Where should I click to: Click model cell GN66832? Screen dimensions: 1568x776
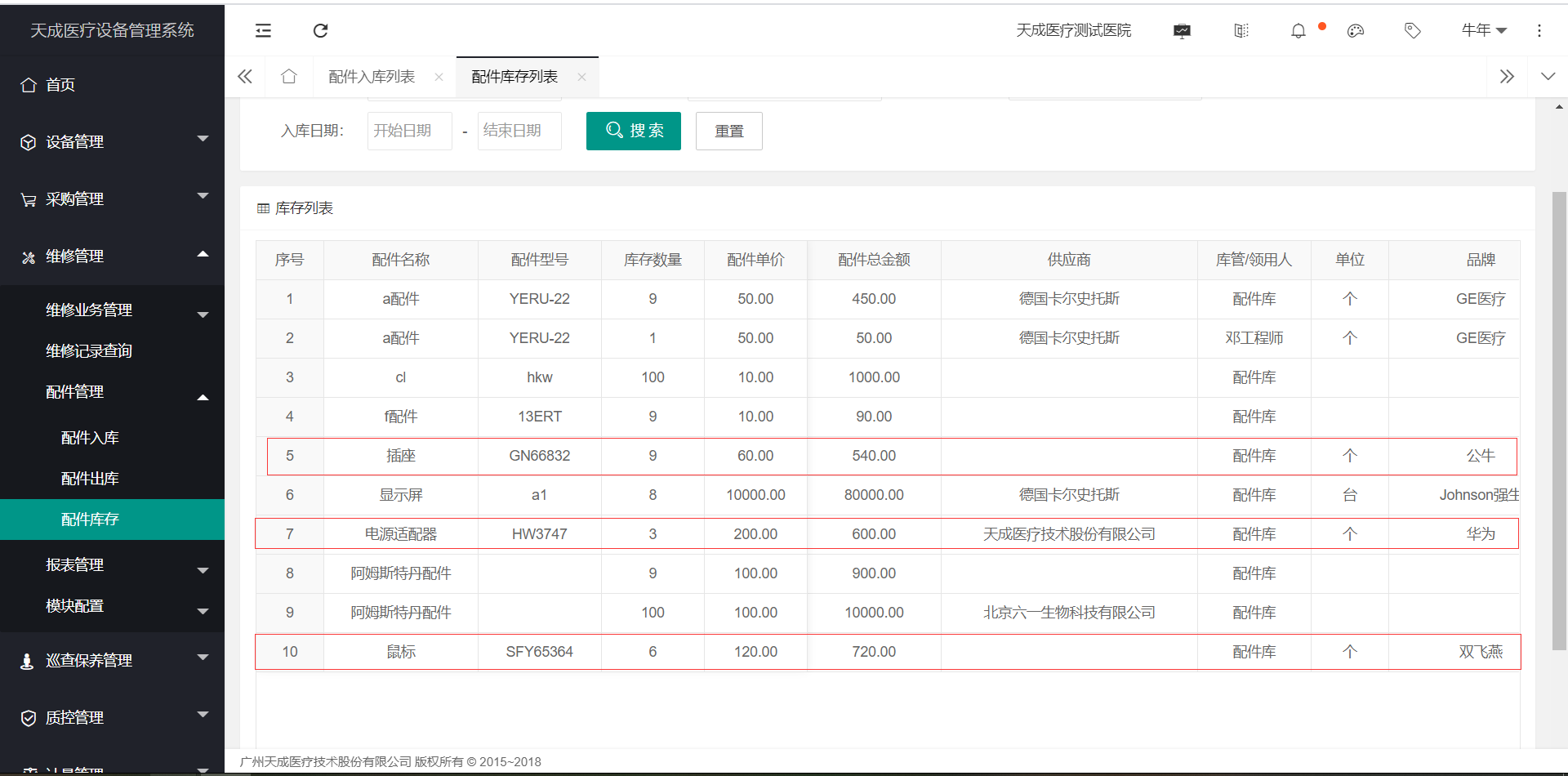[540, 456]
